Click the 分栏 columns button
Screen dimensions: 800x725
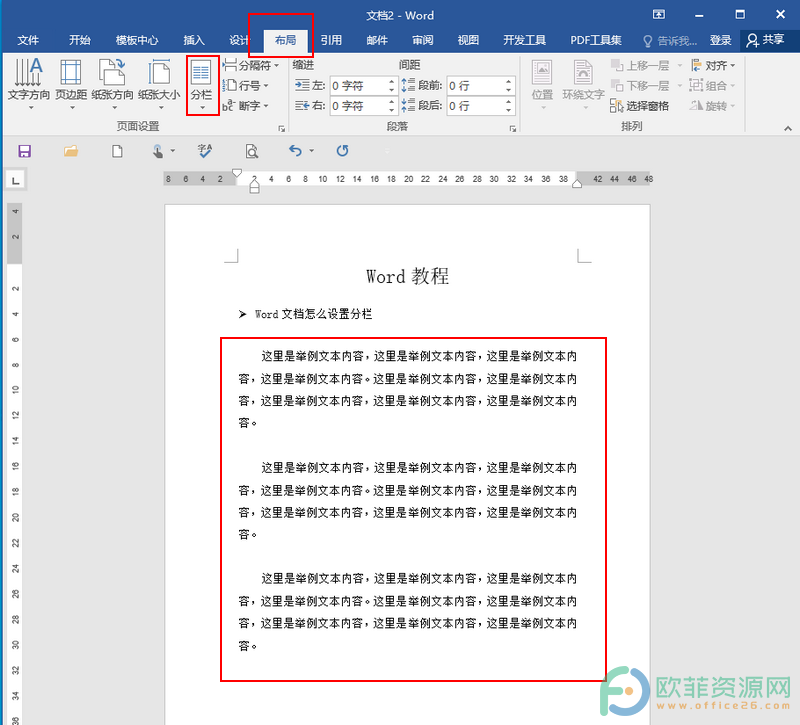pos(202,85)
